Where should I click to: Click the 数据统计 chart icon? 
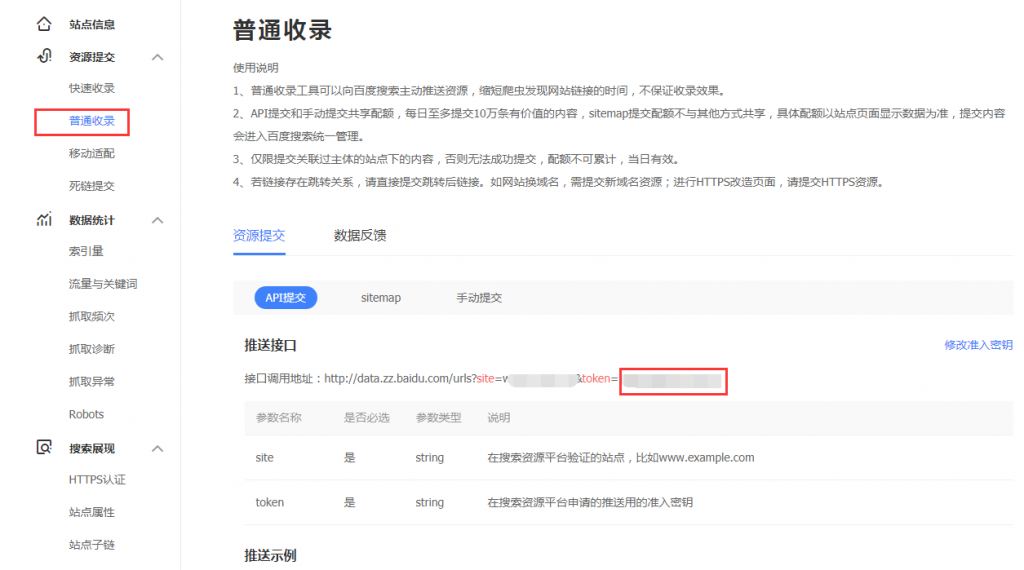pyautogui.click(x=44, y=219)
